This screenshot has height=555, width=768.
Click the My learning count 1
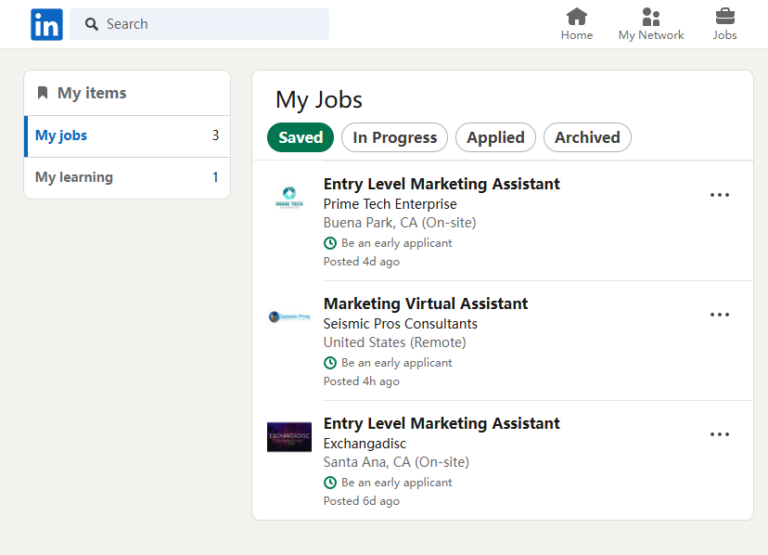coord(215,177)
